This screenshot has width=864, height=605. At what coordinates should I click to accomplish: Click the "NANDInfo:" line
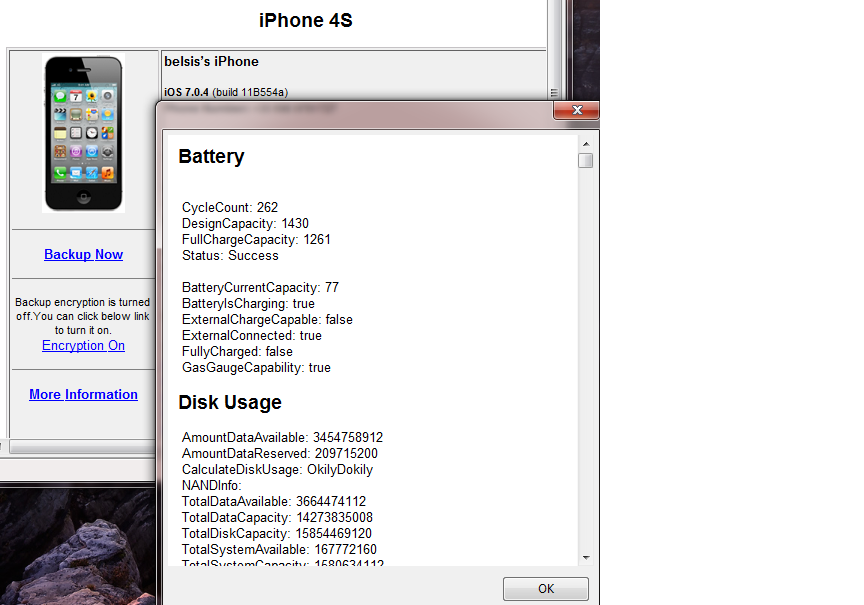click(x=212, y=485)
